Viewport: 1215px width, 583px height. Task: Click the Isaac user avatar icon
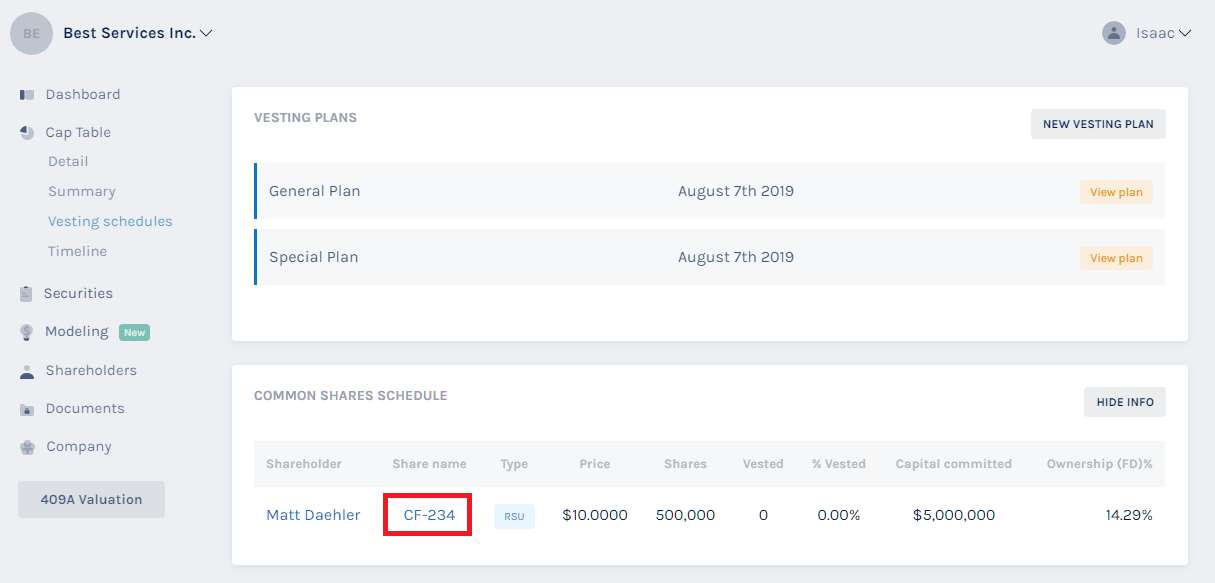pos(1113,33)
